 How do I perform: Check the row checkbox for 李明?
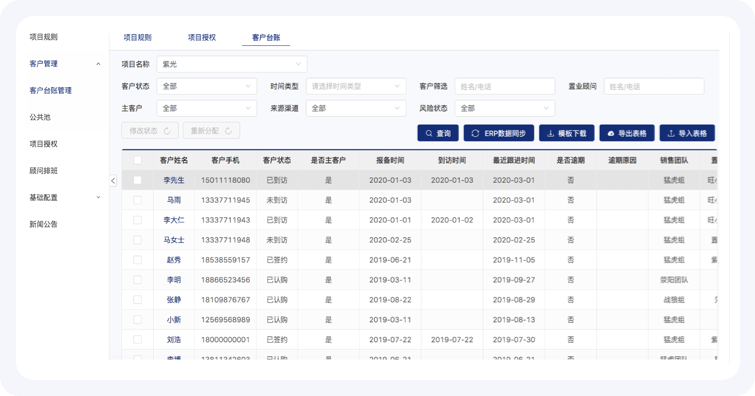(x=137, y=280)
